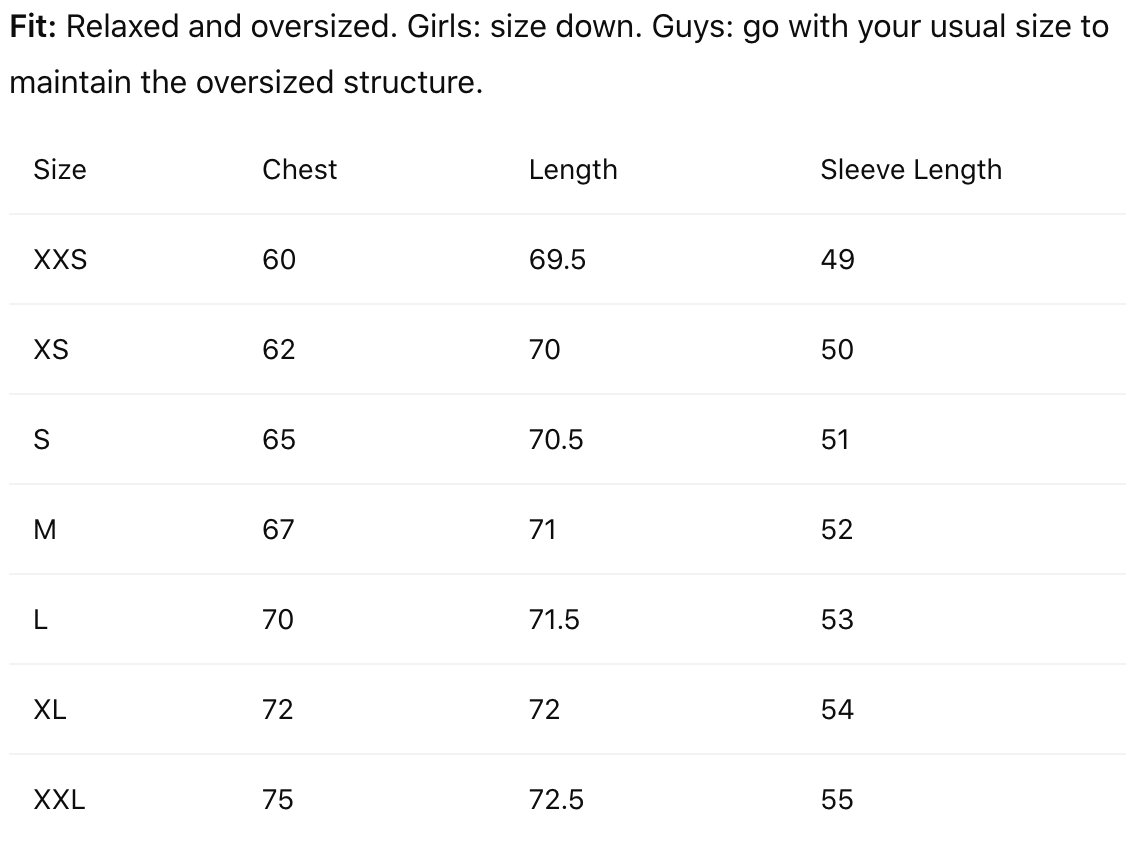Click length value 72.5 in XXL row
The height and width of the screenshot is (854, 1126).
(556, 800)
